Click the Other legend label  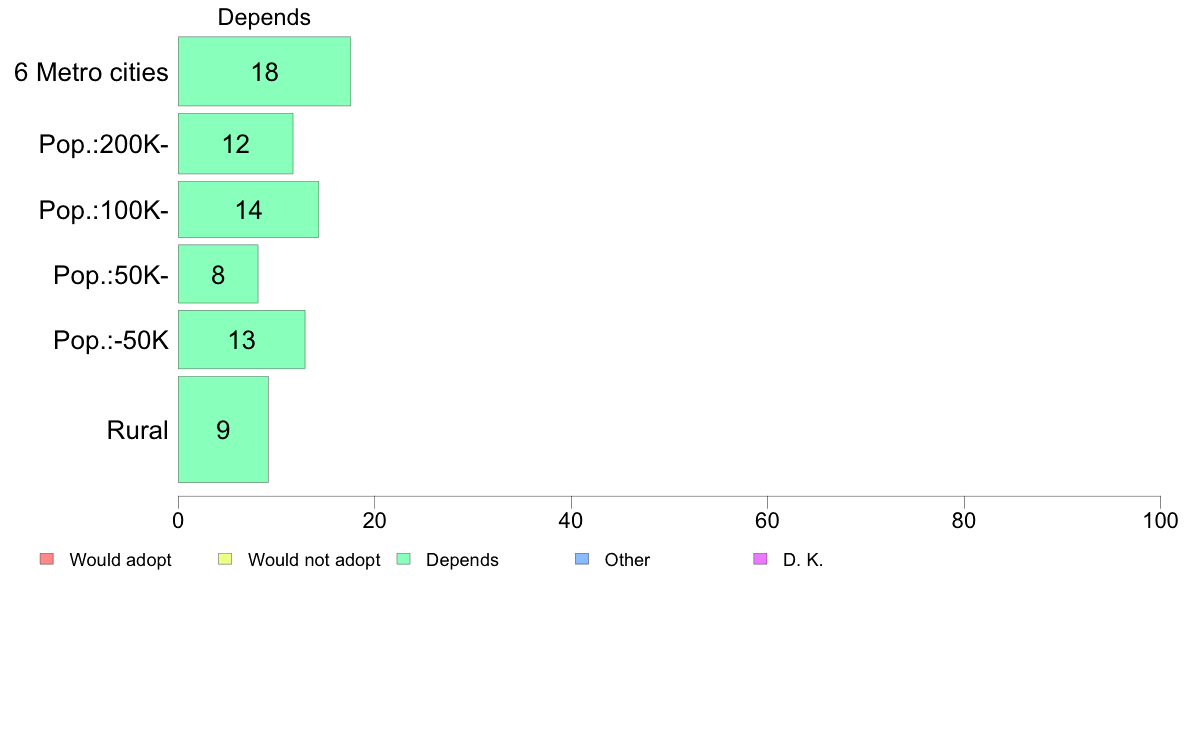[x=627, y=560]
